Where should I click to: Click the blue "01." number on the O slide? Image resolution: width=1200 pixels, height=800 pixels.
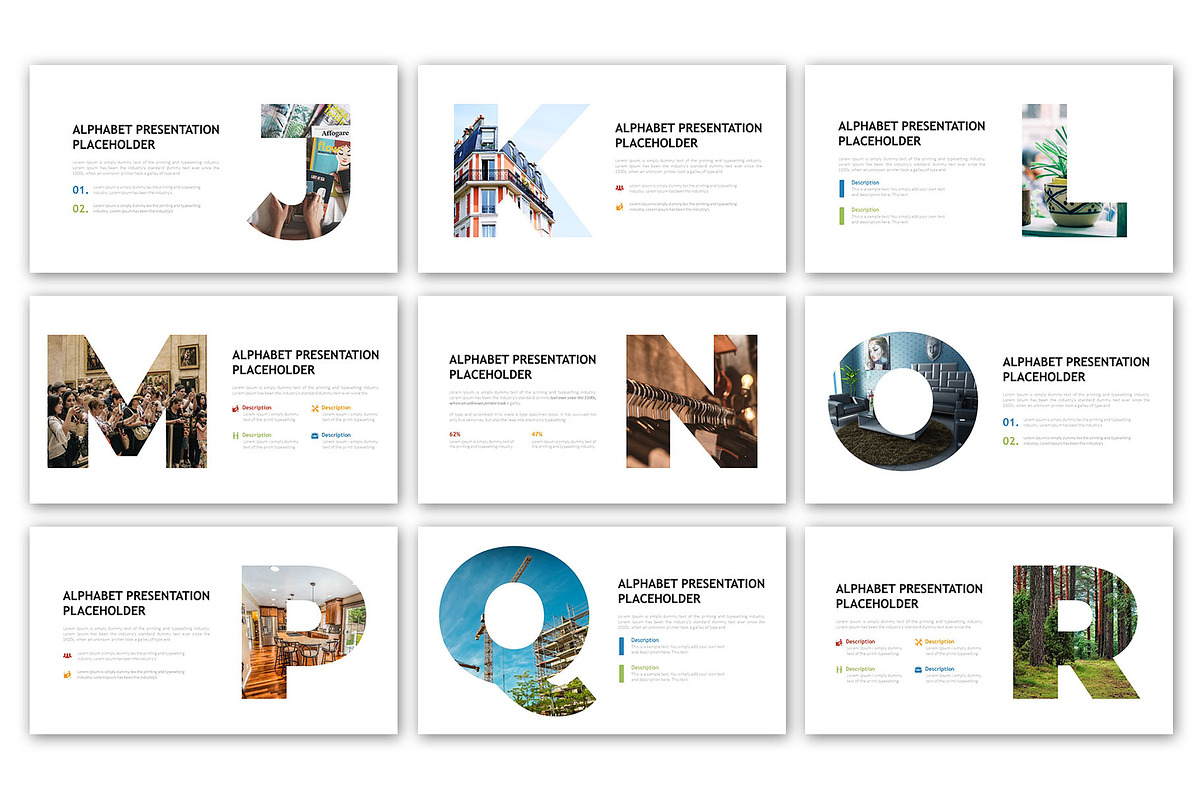coord(1011,422)
